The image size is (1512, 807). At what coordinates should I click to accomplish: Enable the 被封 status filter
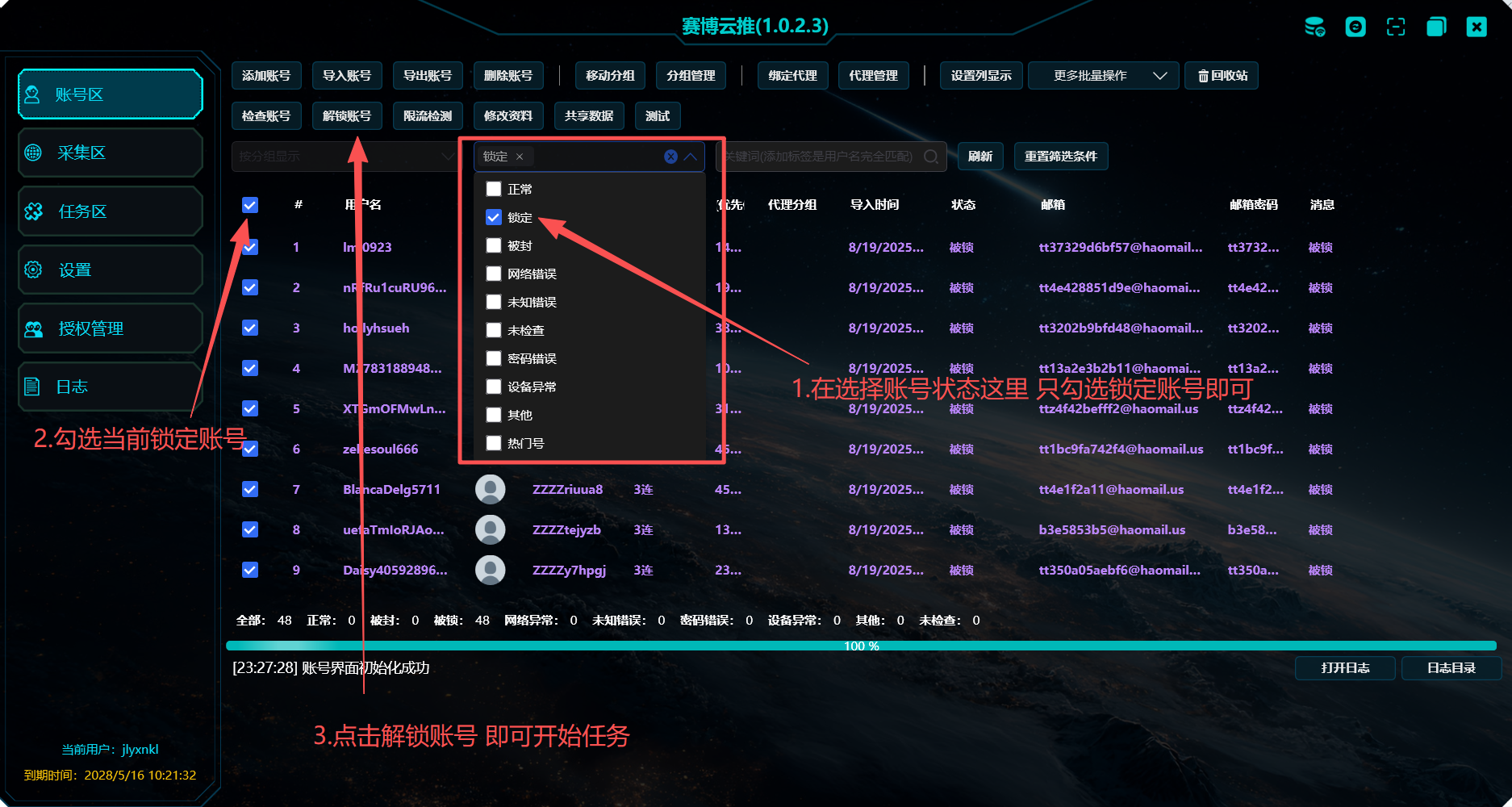coord(494,245)
